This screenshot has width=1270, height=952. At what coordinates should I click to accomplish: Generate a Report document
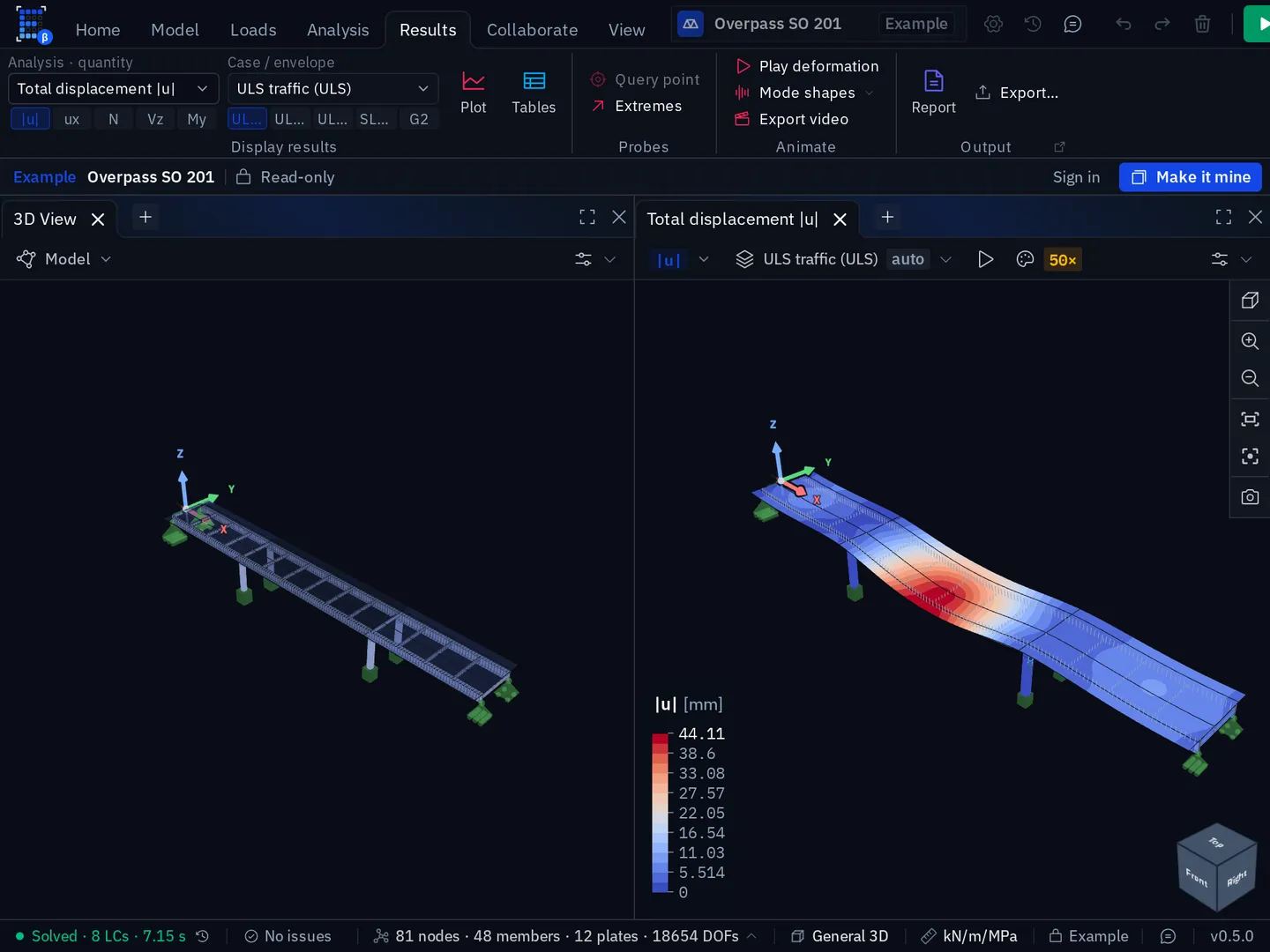pos(933,93)
